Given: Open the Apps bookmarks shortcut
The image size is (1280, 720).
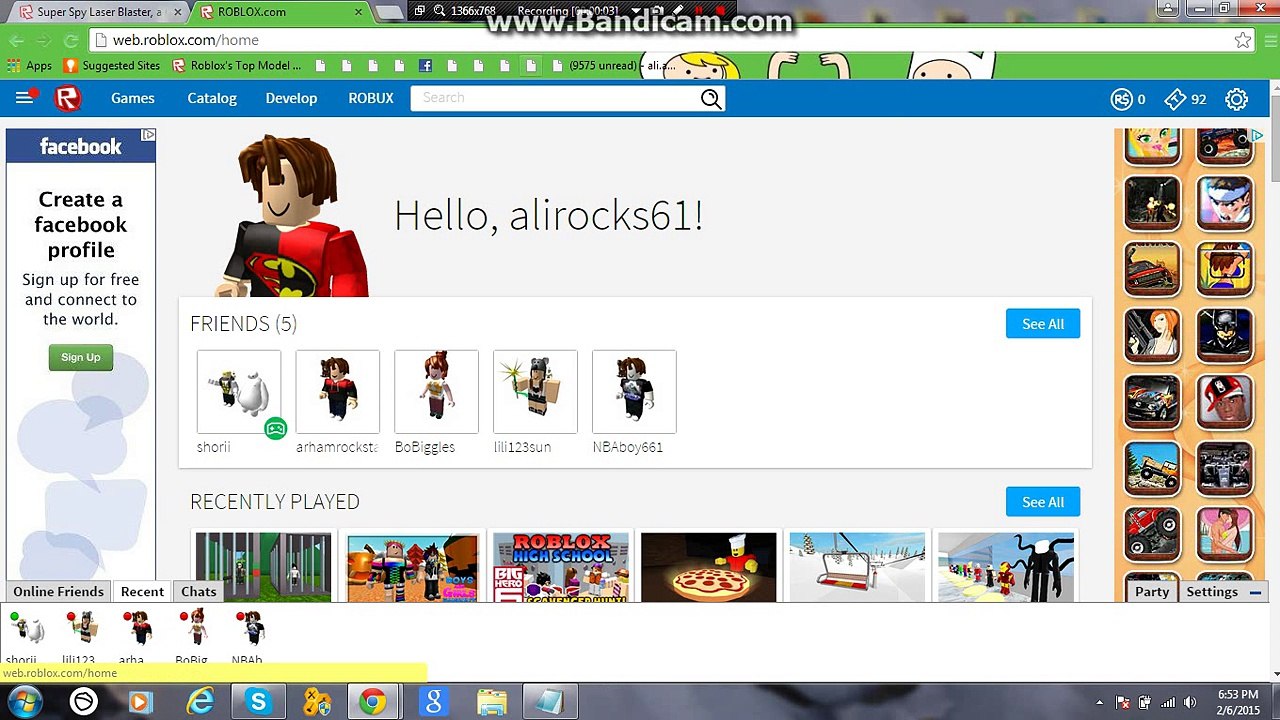Looking at the screenshot, I should 29,66.
